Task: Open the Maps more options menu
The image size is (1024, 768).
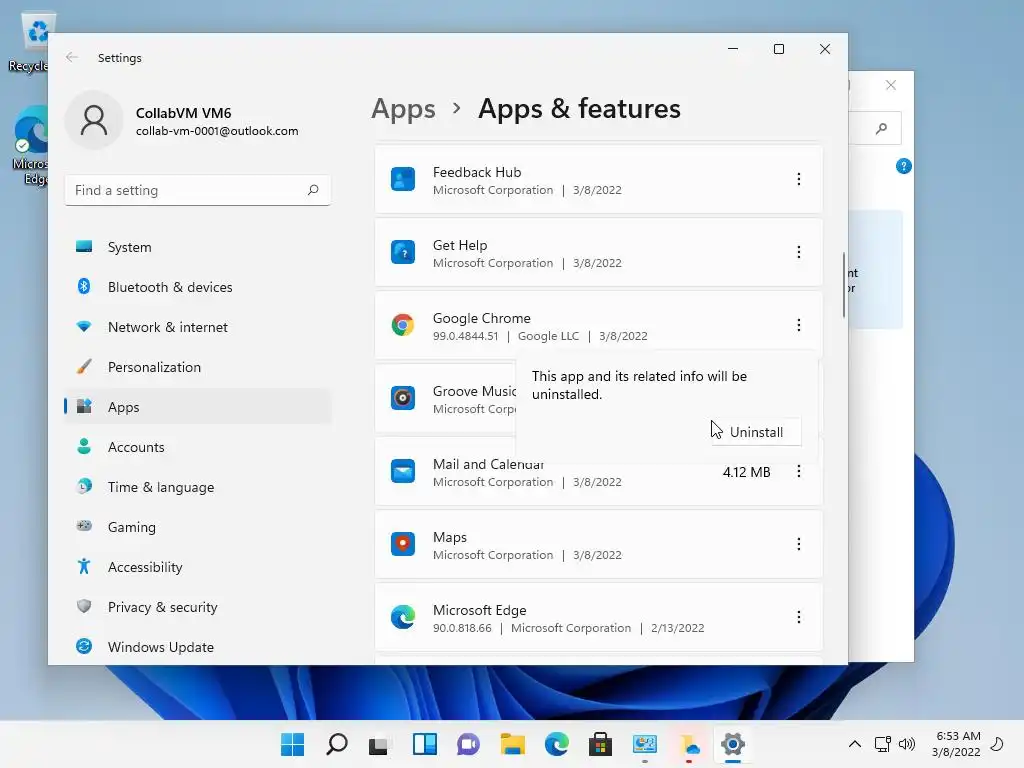Action: [x=799, y=544]
